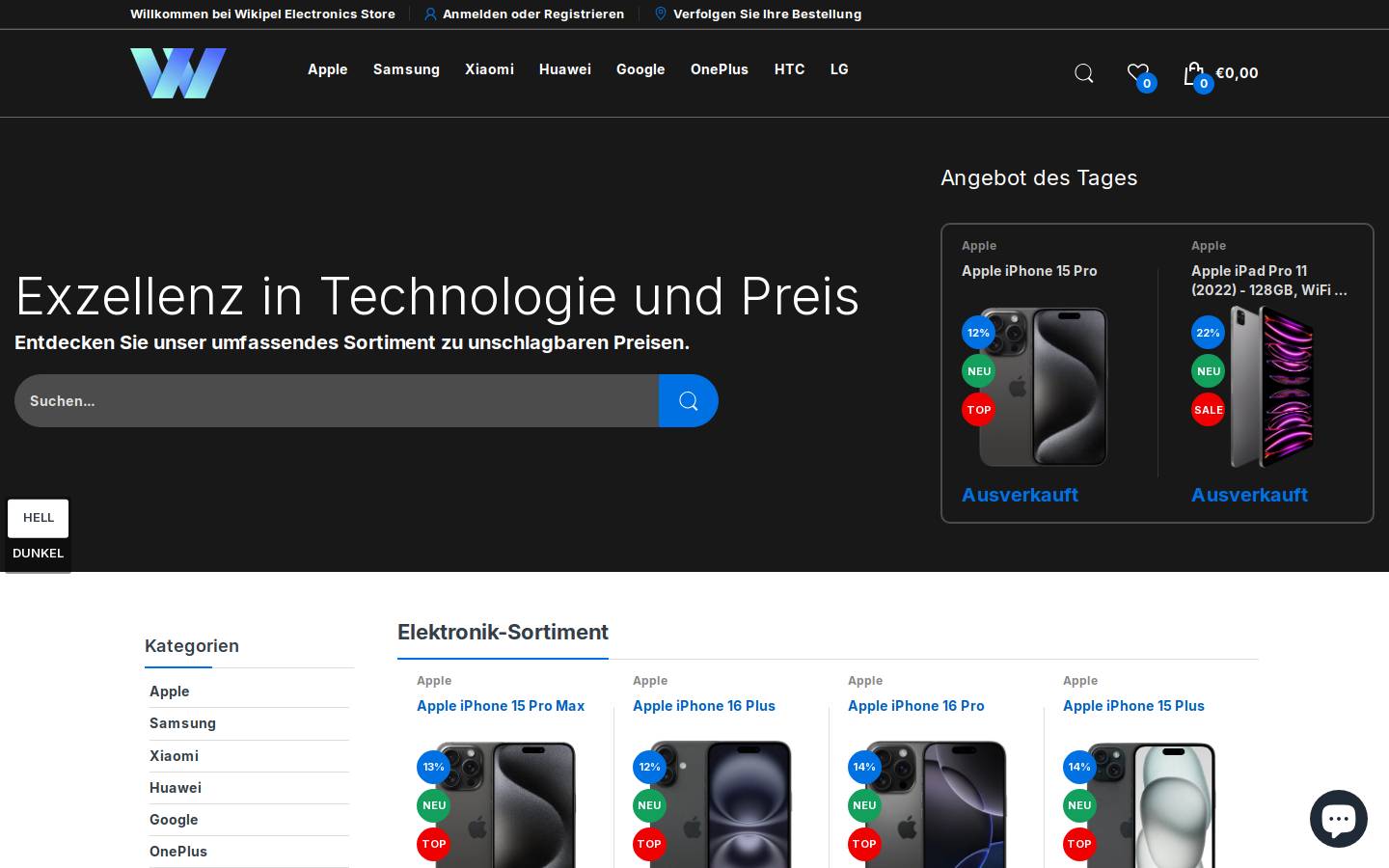
Task: Open the shopping cart bag icon
Action: click(1194, 73)
